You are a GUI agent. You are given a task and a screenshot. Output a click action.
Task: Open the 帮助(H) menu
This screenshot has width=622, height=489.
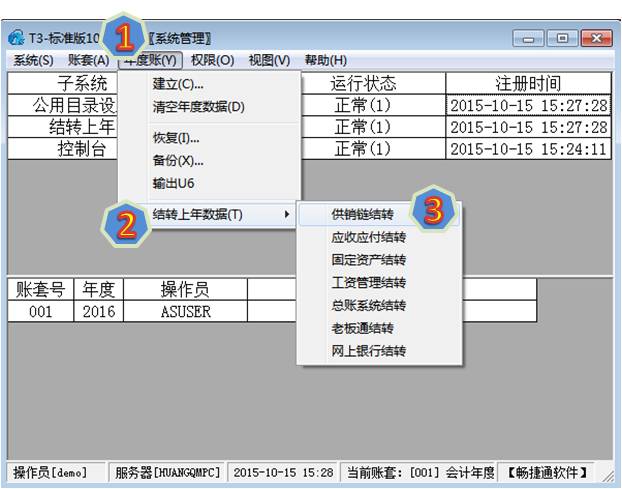[325, 61]
